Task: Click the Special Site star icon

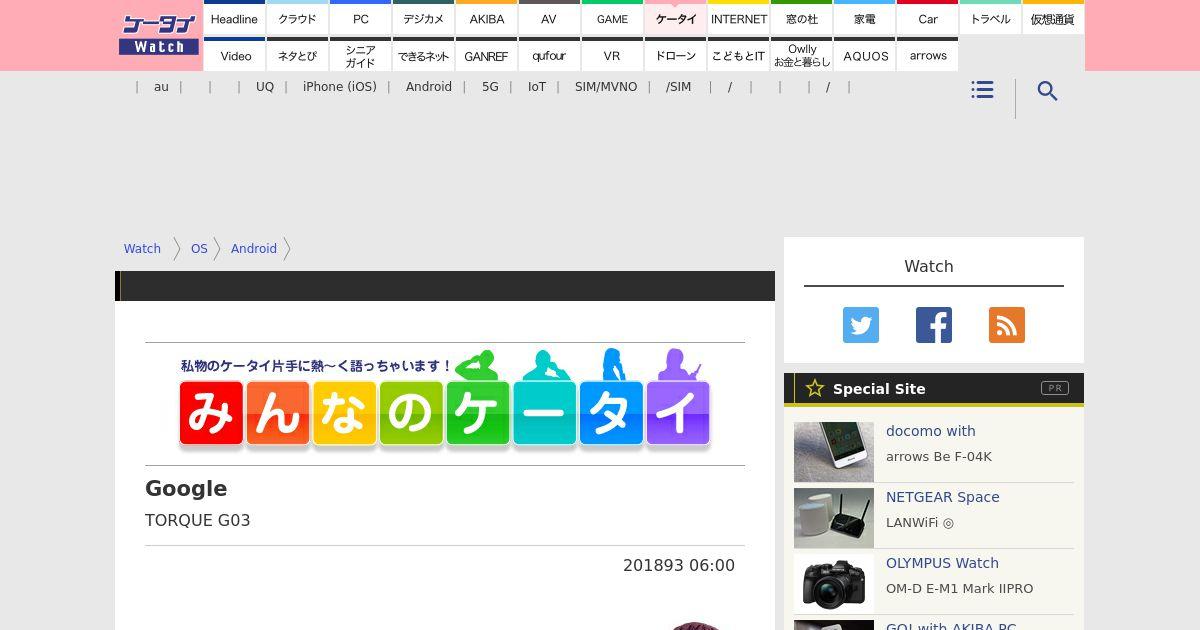Action: tap(815, 388)
